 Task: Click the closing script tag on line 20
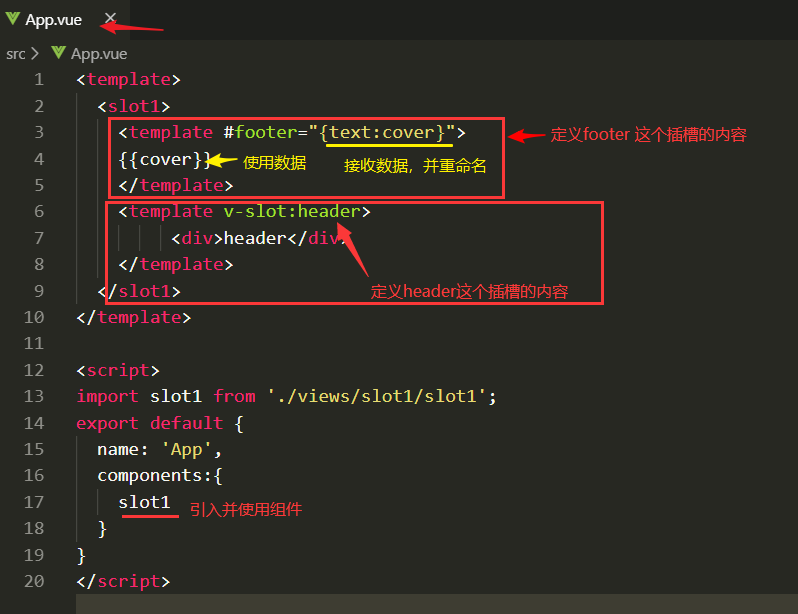pos(123,581)
